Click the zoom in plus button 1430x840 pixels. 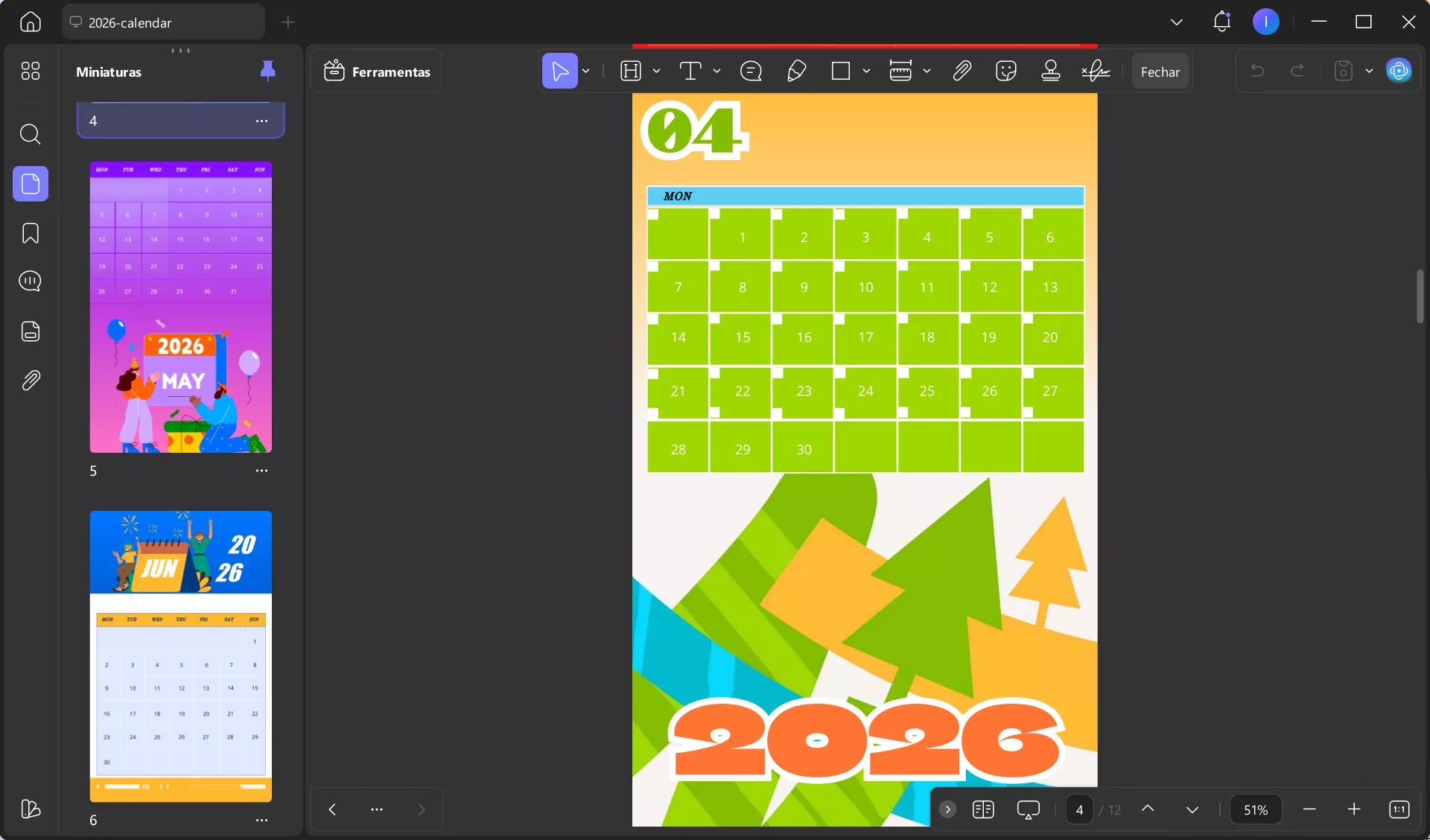pos(1353,809)
